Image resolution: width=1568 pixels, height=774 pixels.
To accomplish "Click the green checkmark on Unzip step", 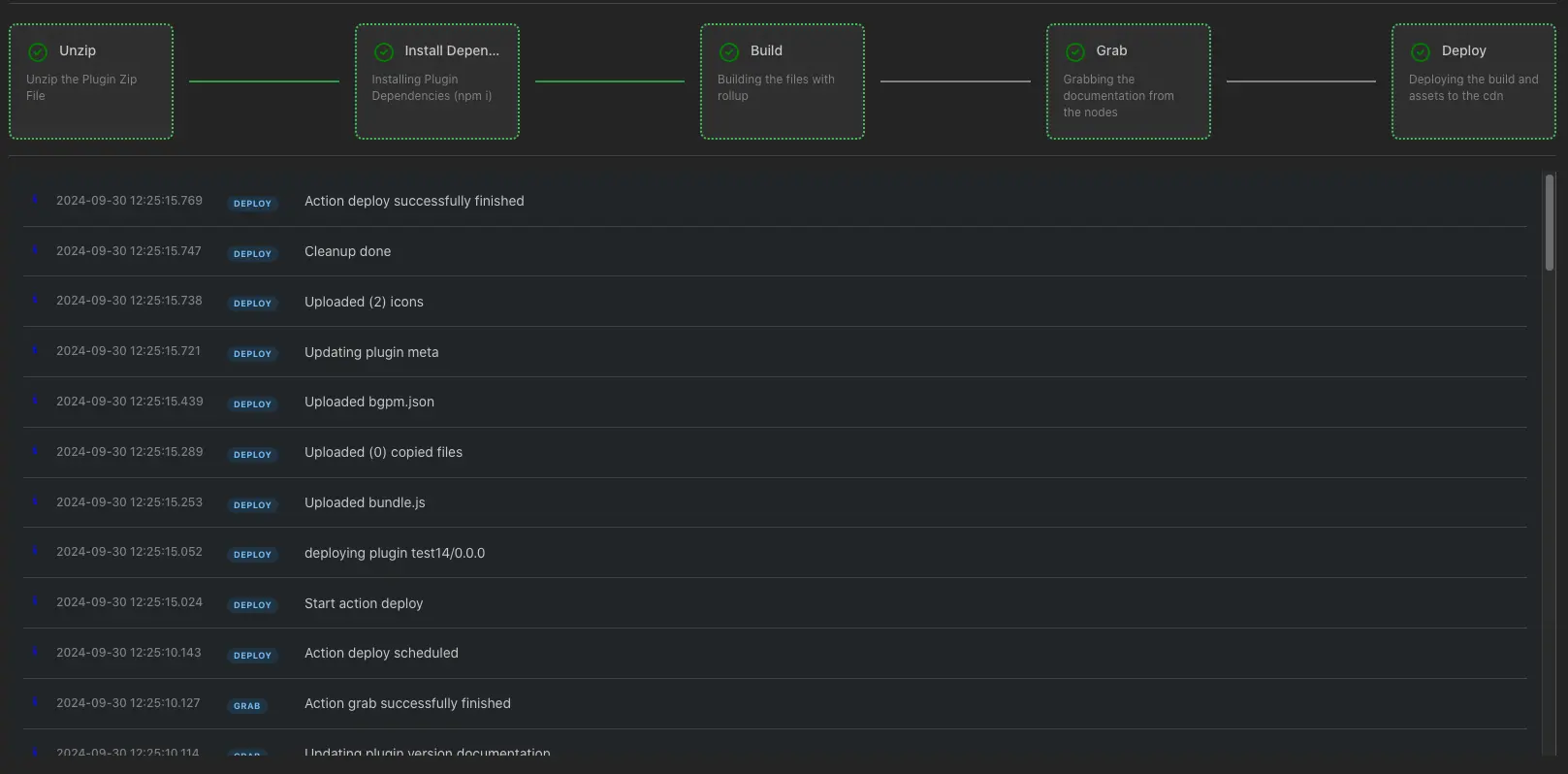I will [x=38, y=52].
